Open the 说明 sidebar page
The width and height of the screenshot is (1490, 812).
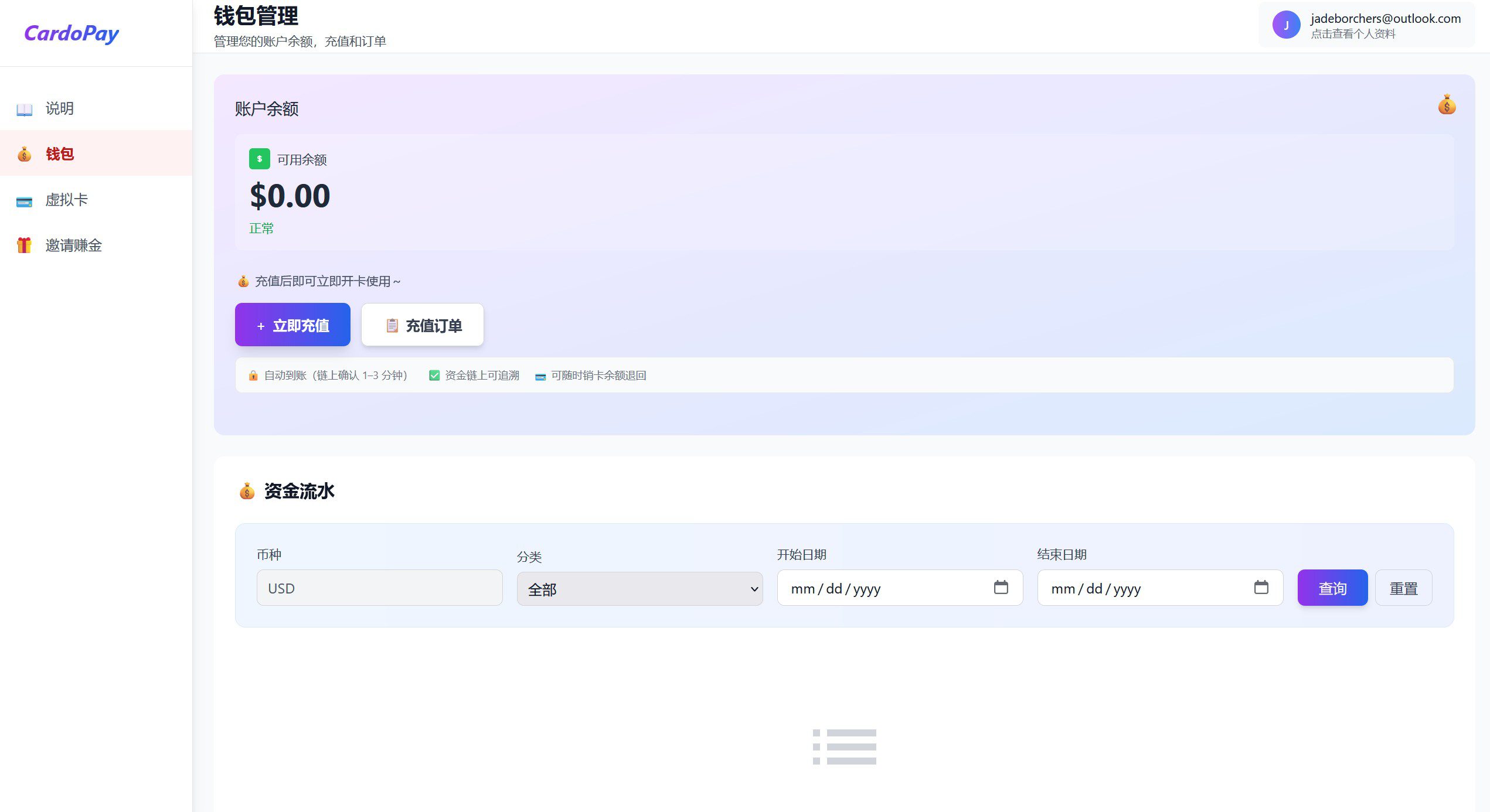point(59,108)
